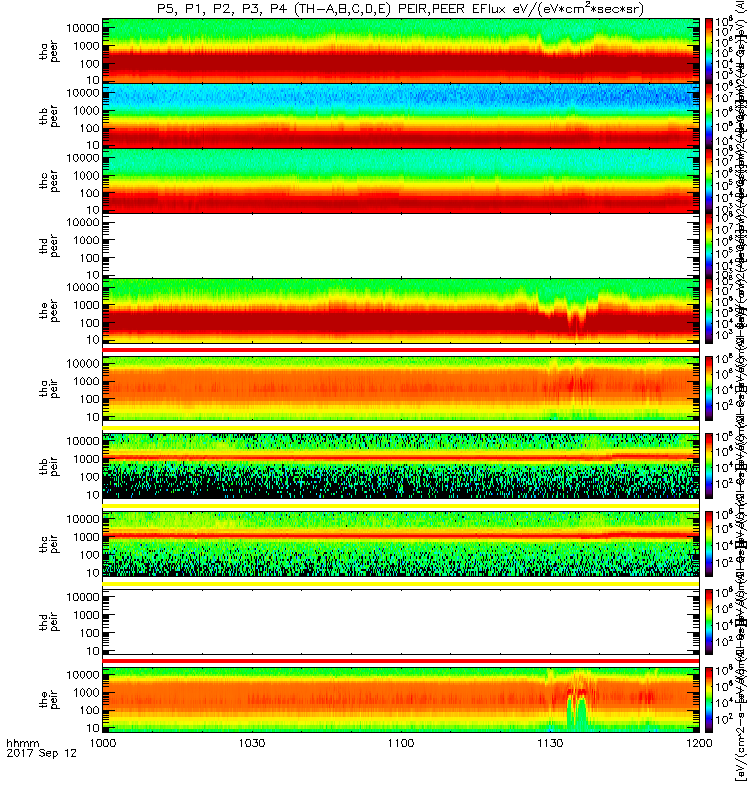Click the yellow bar above thc peir panel
This screenshot has width=750, height=800.
pos(401,505)
